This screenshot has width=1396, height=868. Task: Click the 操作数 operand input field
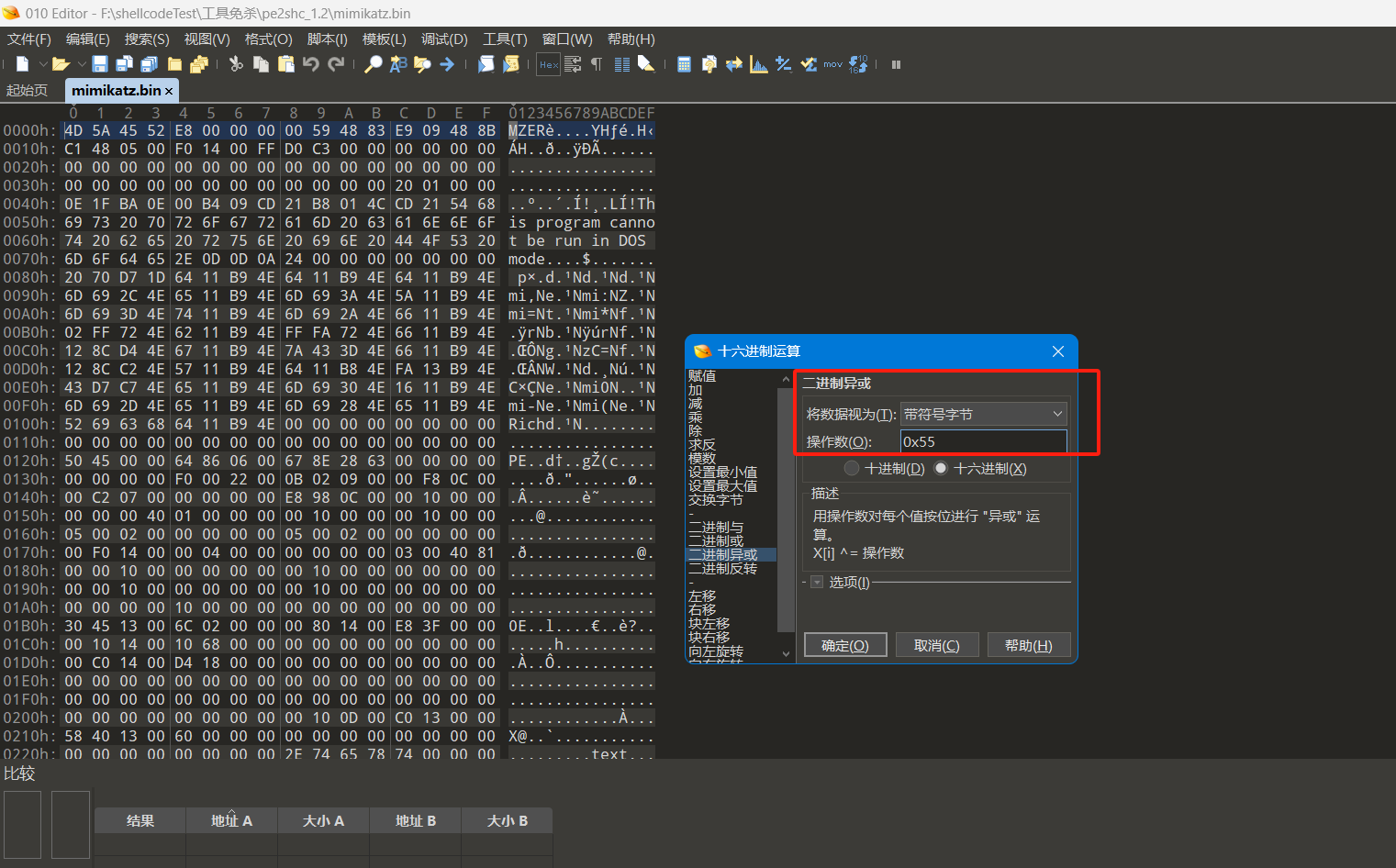[983, 442]
